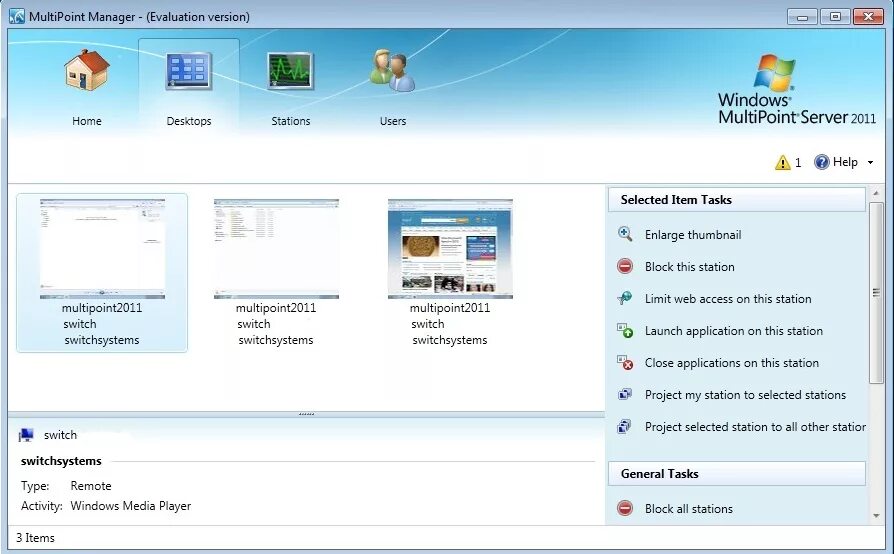The height and width of the screenshot is (554, 894).
Task: Open the Home tab house icon
Action: (87, 70)
